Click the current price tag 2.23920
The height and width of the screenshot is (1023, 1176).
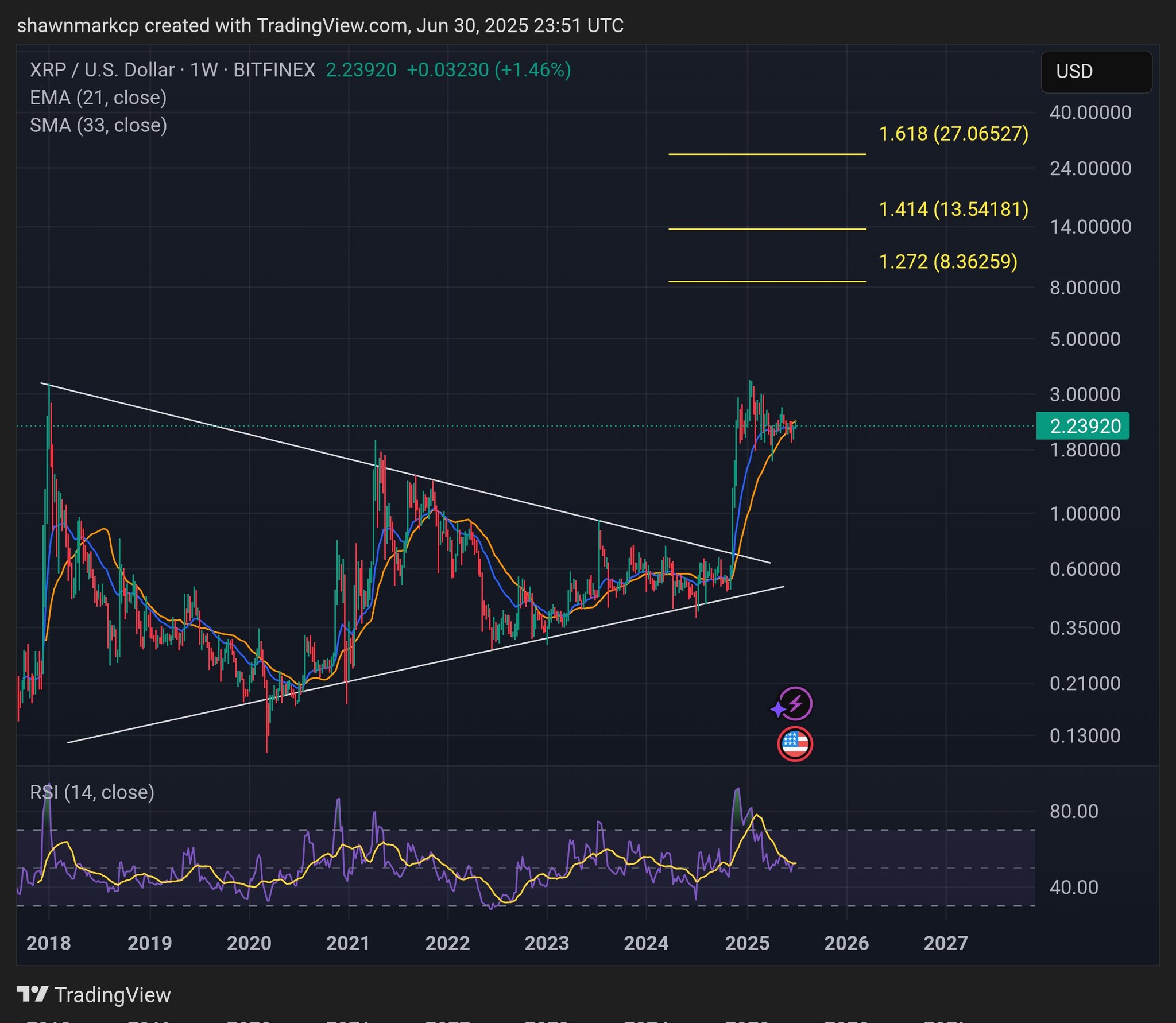[1083, 426]
